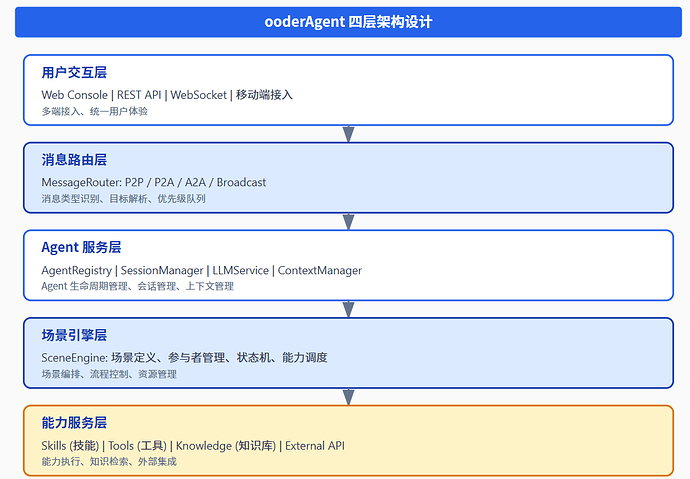Click the SceneEngine: 场景定义 text line
Screen dimensions: 690x479
(x=184, y=358)
